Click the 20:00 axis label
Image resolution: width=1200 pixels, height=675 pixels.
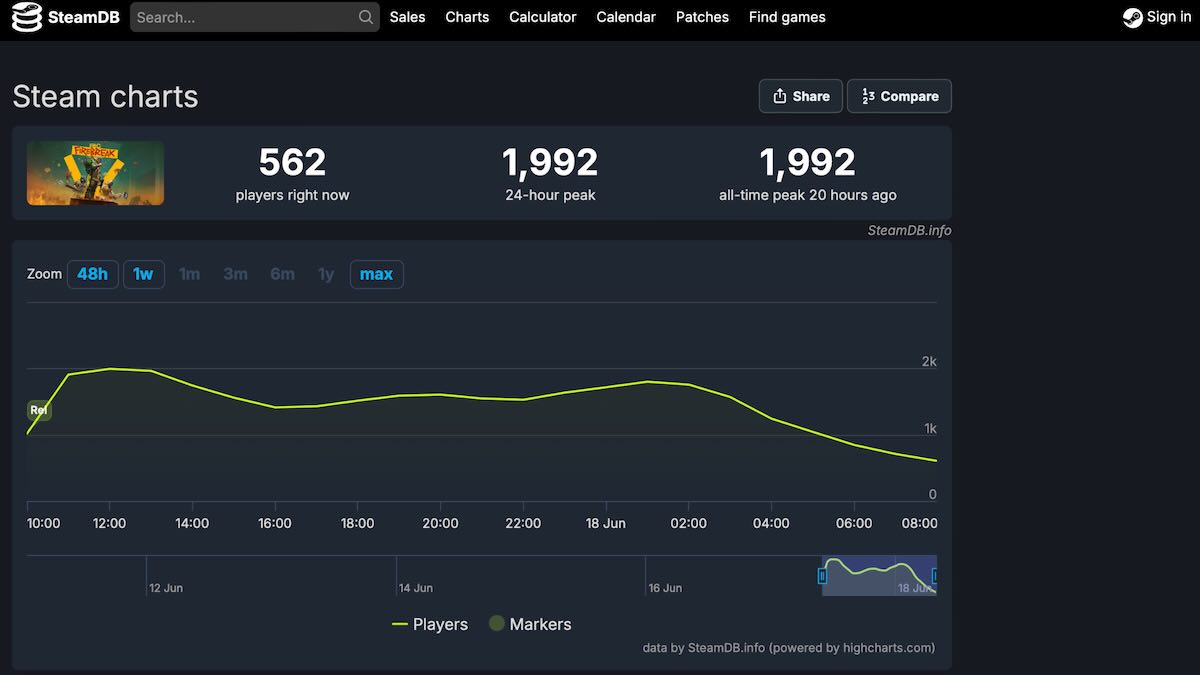click(x=440, y=523)
